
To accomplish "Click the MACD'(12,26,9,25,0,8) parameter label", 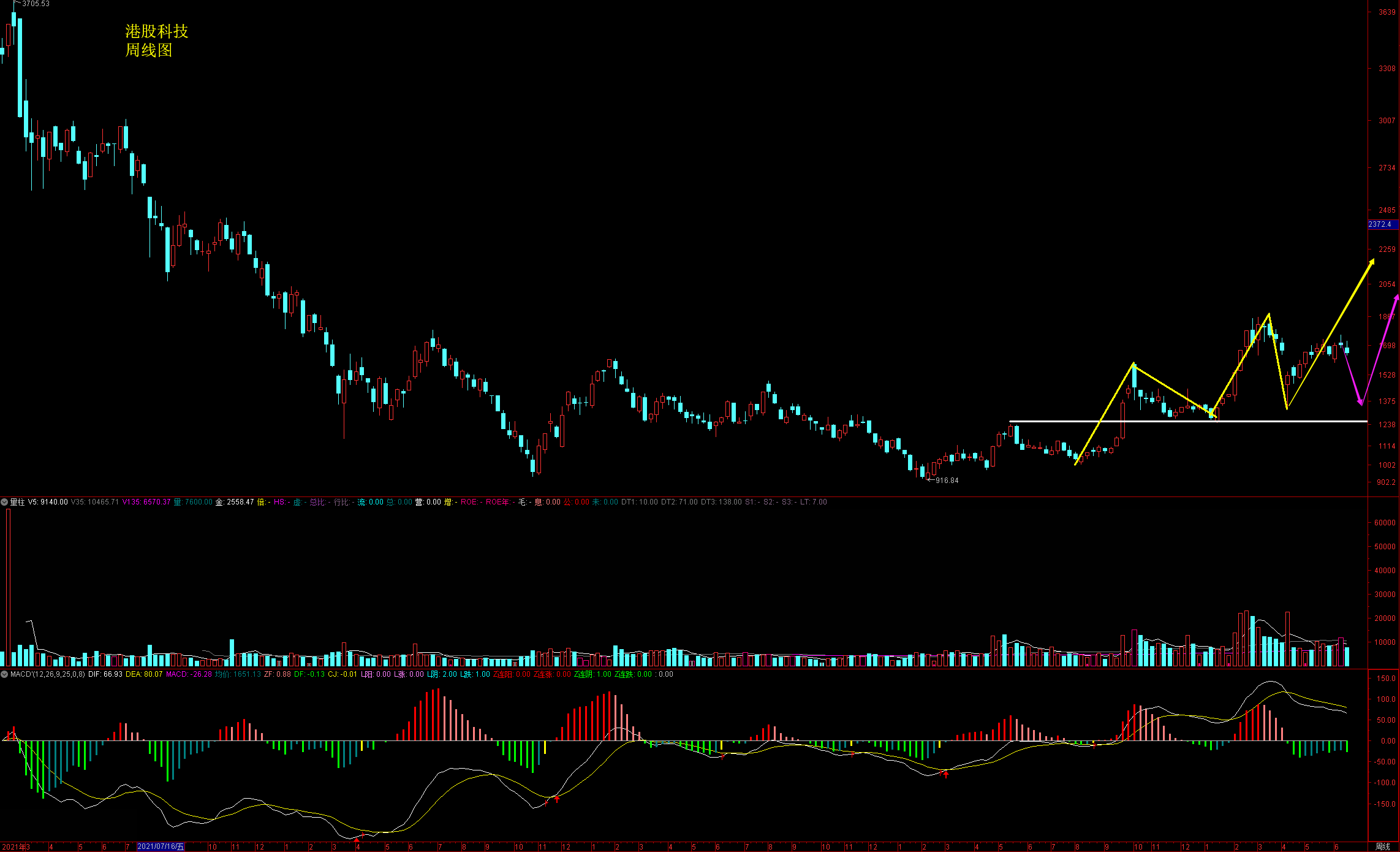I will [47, 674].
